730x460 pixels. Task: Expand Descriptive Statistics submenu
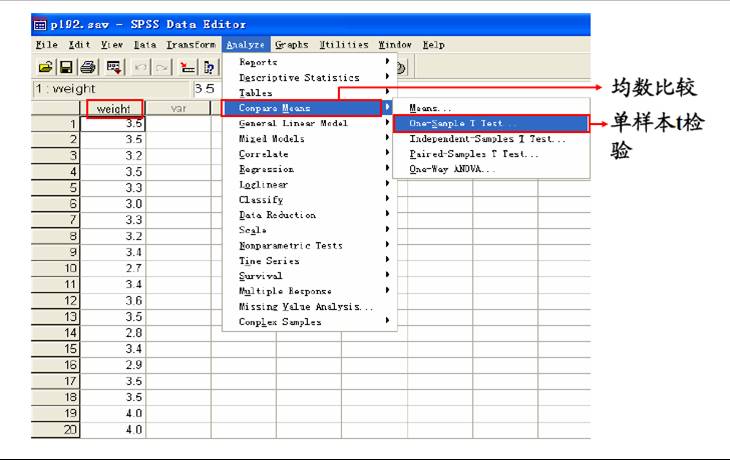(x=310, y=77)
